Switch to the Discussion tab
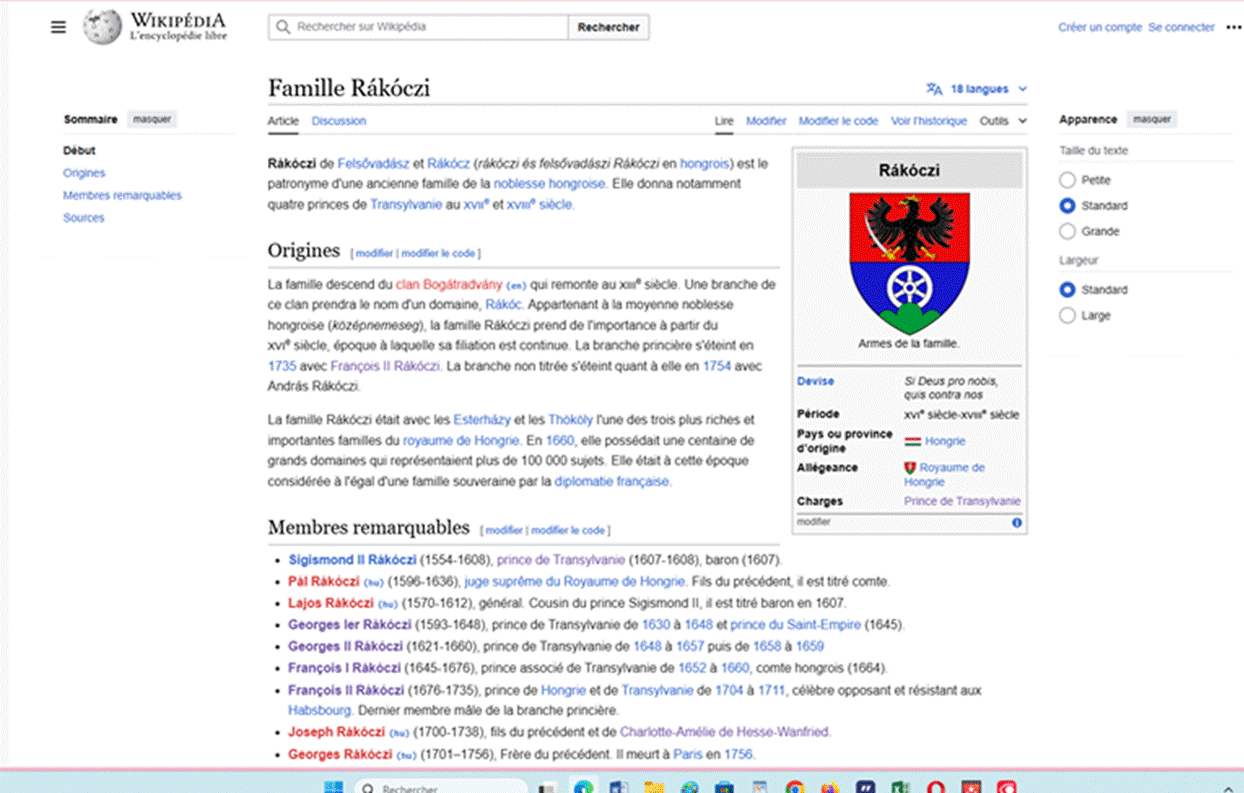The width and height of the screenshot is (1244, 793). click(339, 121)
